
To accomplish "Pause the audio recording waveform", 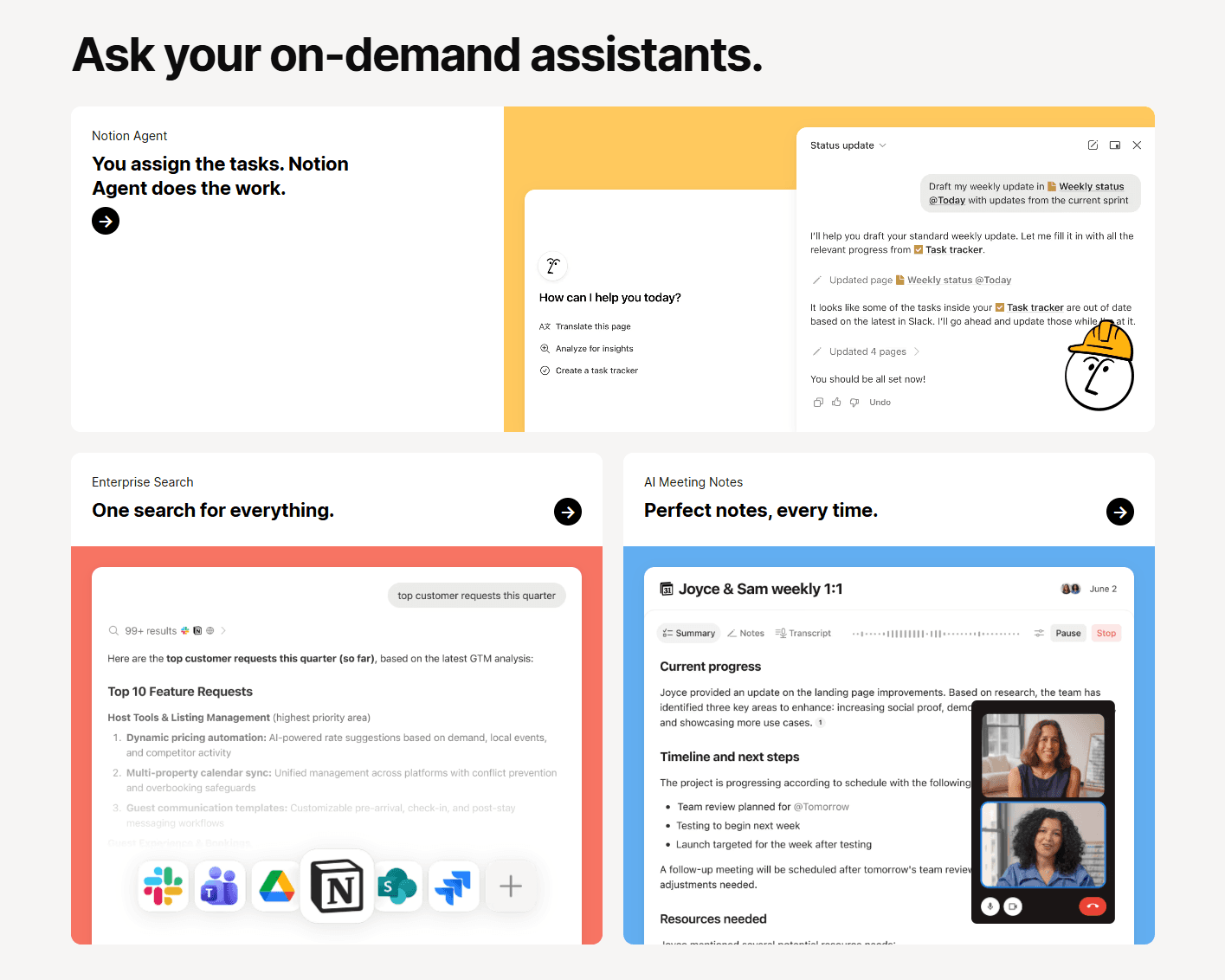I will pyautogui.click(x=1068, y=633).
